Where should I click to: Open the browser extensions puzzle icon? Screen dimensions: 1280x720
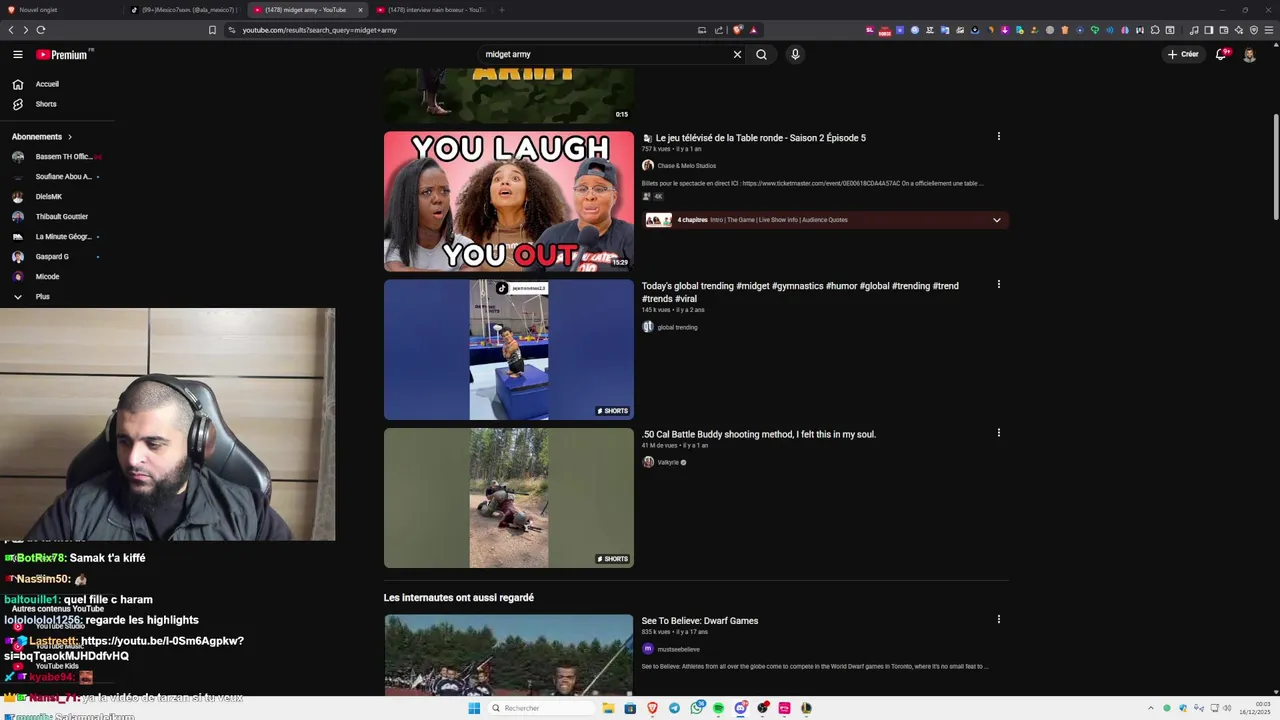coord(1154,30)
